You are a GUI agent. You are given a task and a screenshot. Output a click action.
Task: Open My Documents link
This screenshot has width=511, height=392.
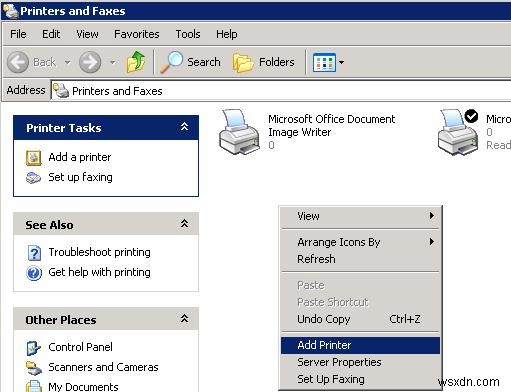[x=83, y=387]
